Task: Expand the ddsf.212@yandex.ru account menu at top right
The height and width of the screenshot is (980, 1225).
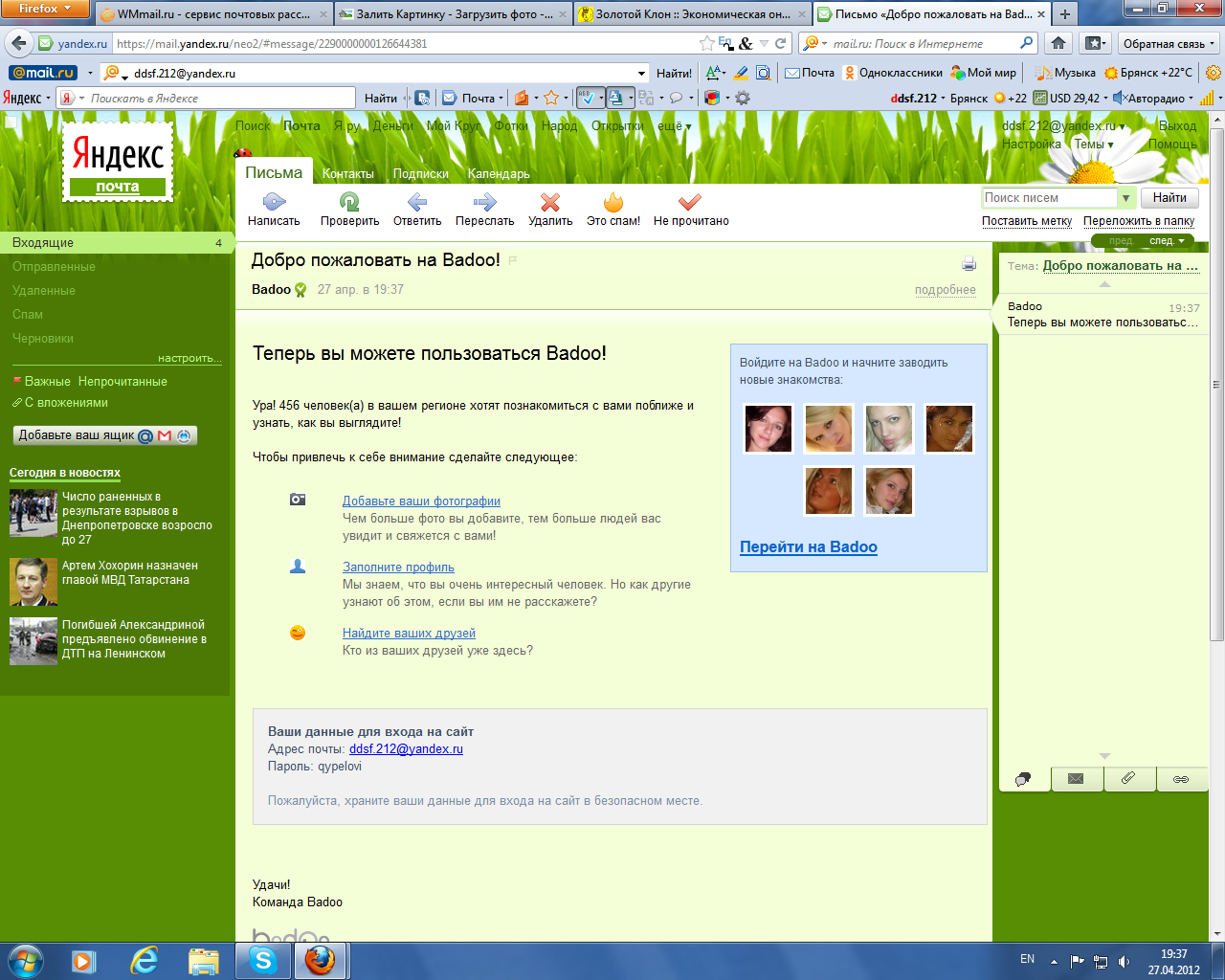Action: click(1063, 125)
